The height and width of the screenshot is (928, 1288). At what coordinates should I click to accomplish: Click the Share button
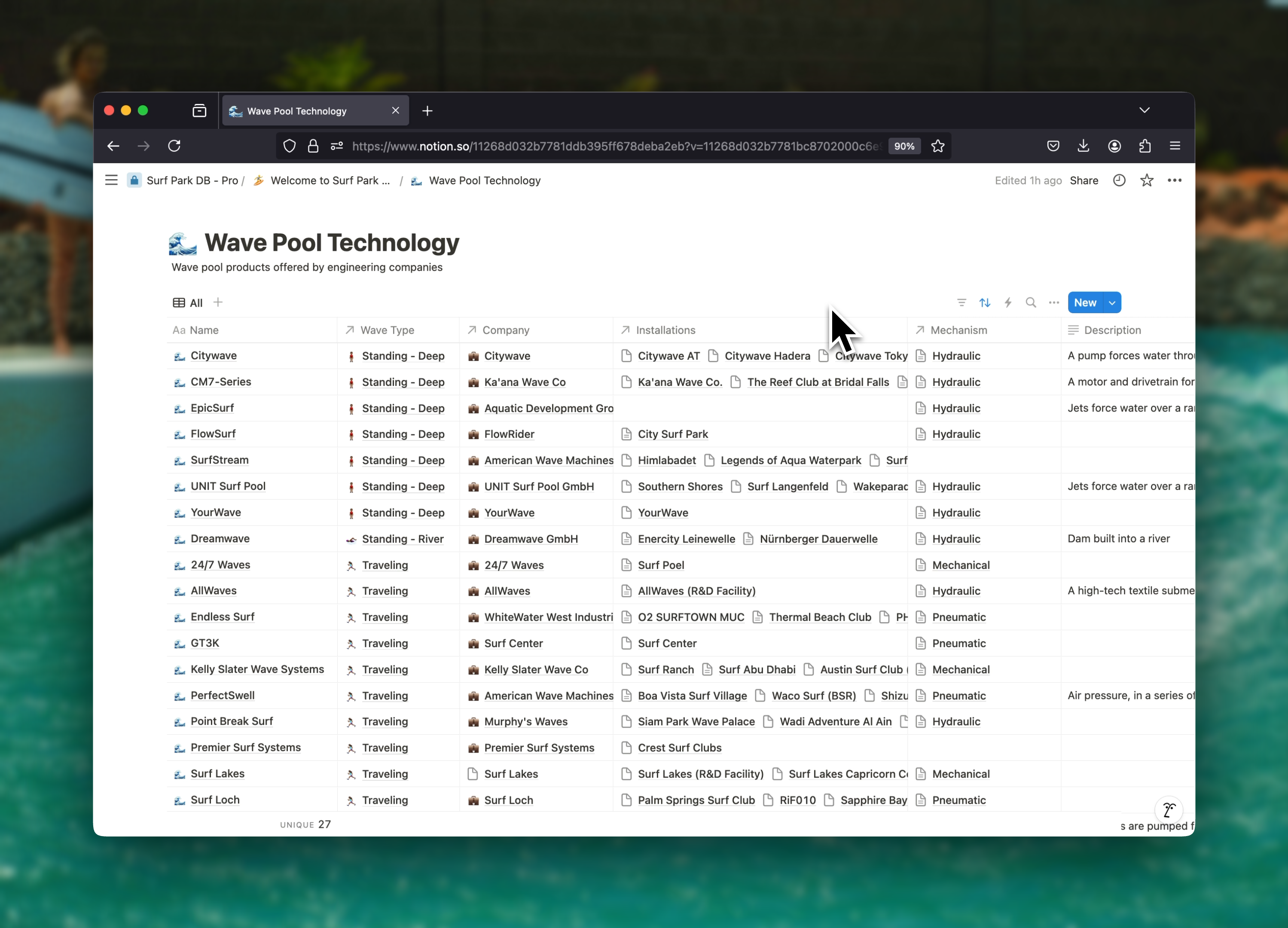[1084, 180]
